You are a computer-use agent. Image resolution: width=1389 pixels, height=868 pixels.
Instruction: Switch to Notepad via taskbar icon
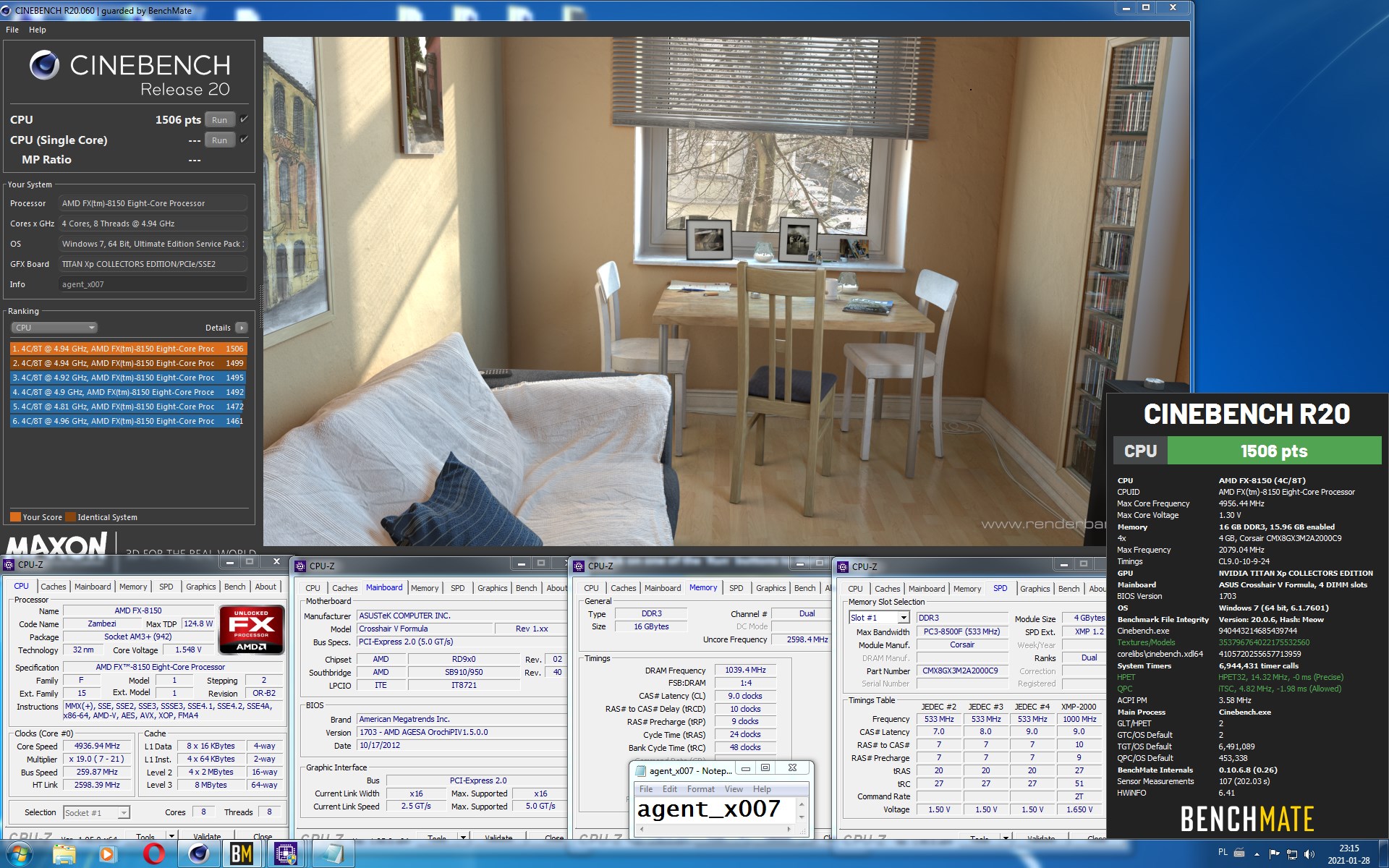click(x=332, y=854)
